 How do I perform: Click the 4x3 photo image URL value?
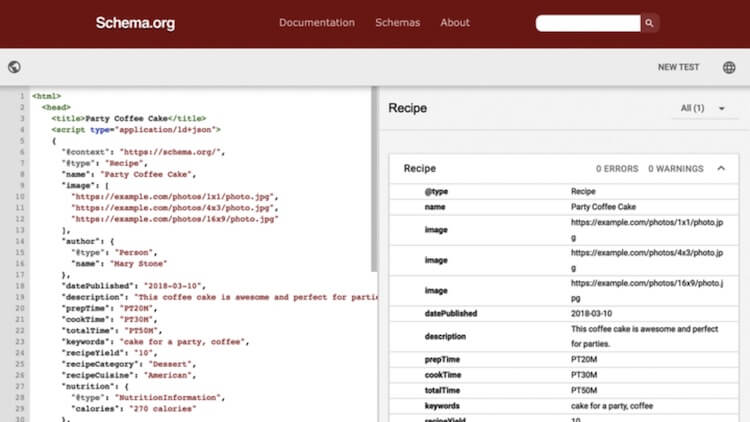tap(647, 260)
